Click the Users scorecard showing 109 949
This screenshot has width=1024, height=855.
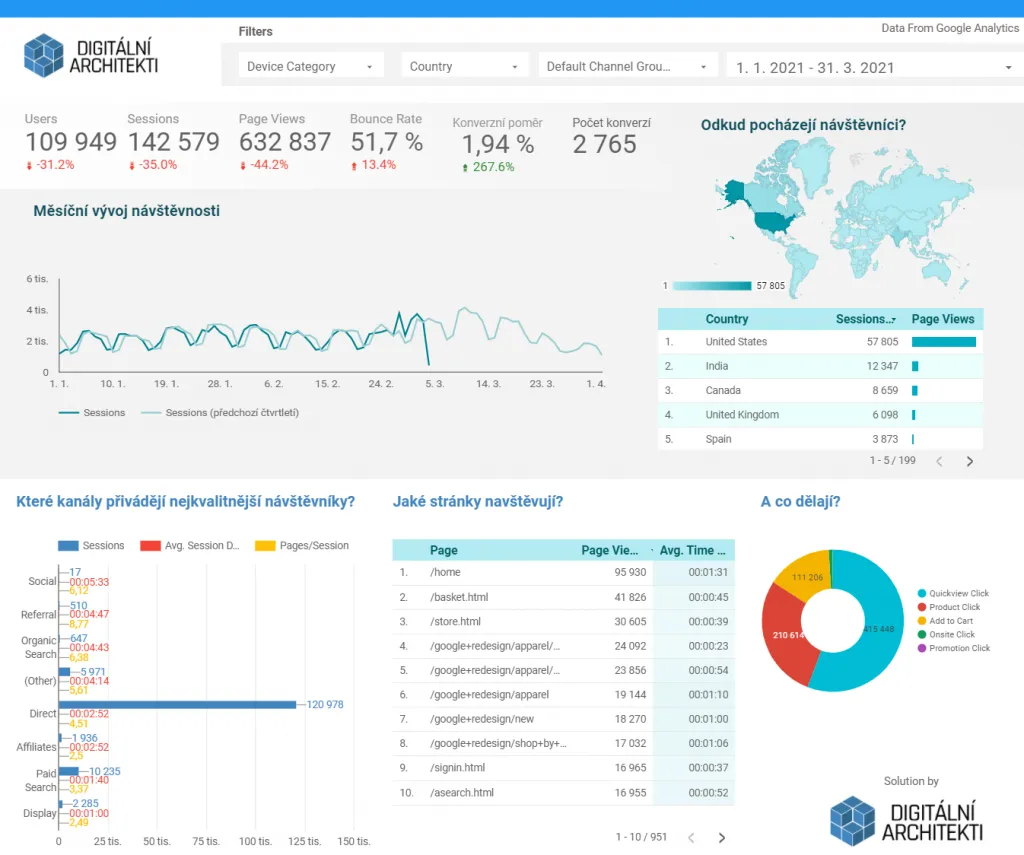coord(71,142)
